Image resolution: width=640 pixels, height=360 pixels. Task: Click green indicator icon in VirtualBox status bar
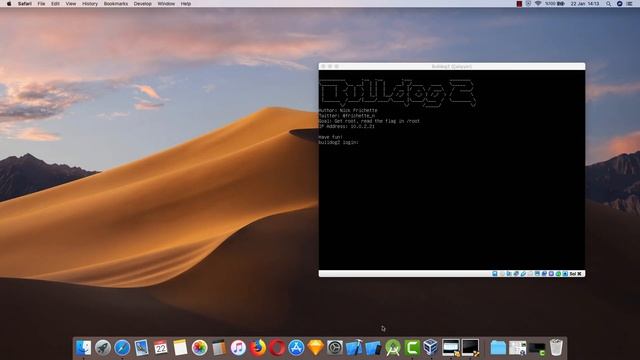point(558,273)
